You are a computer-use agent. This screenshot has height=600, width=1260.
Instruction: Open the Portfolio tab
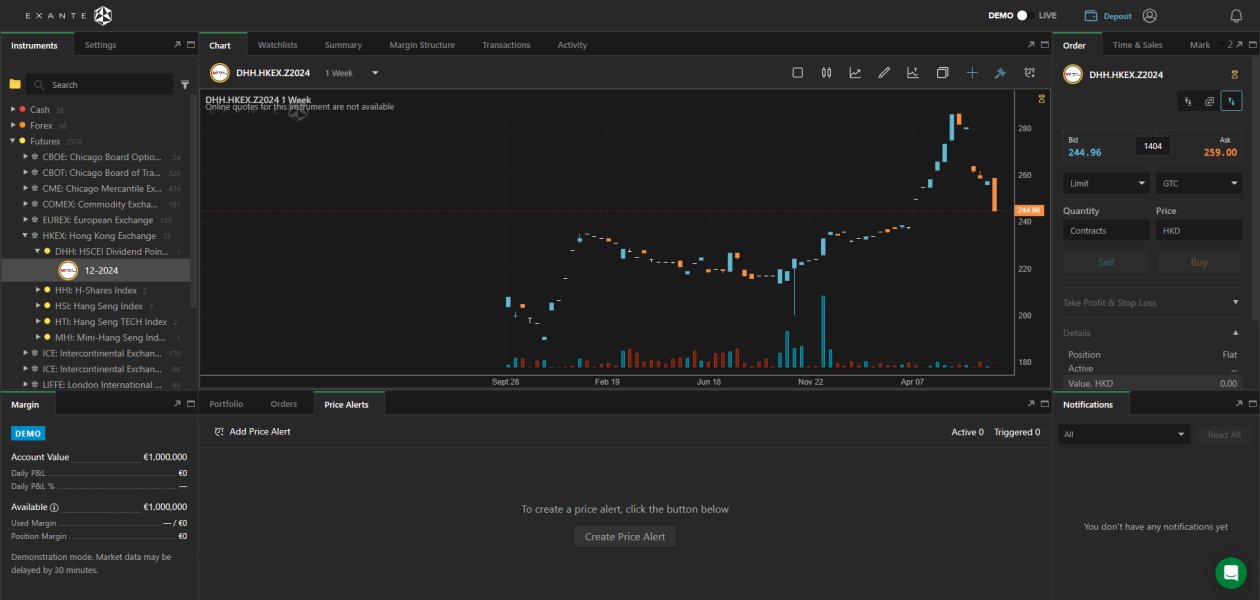pyautogui.click(x=226, y=404)
